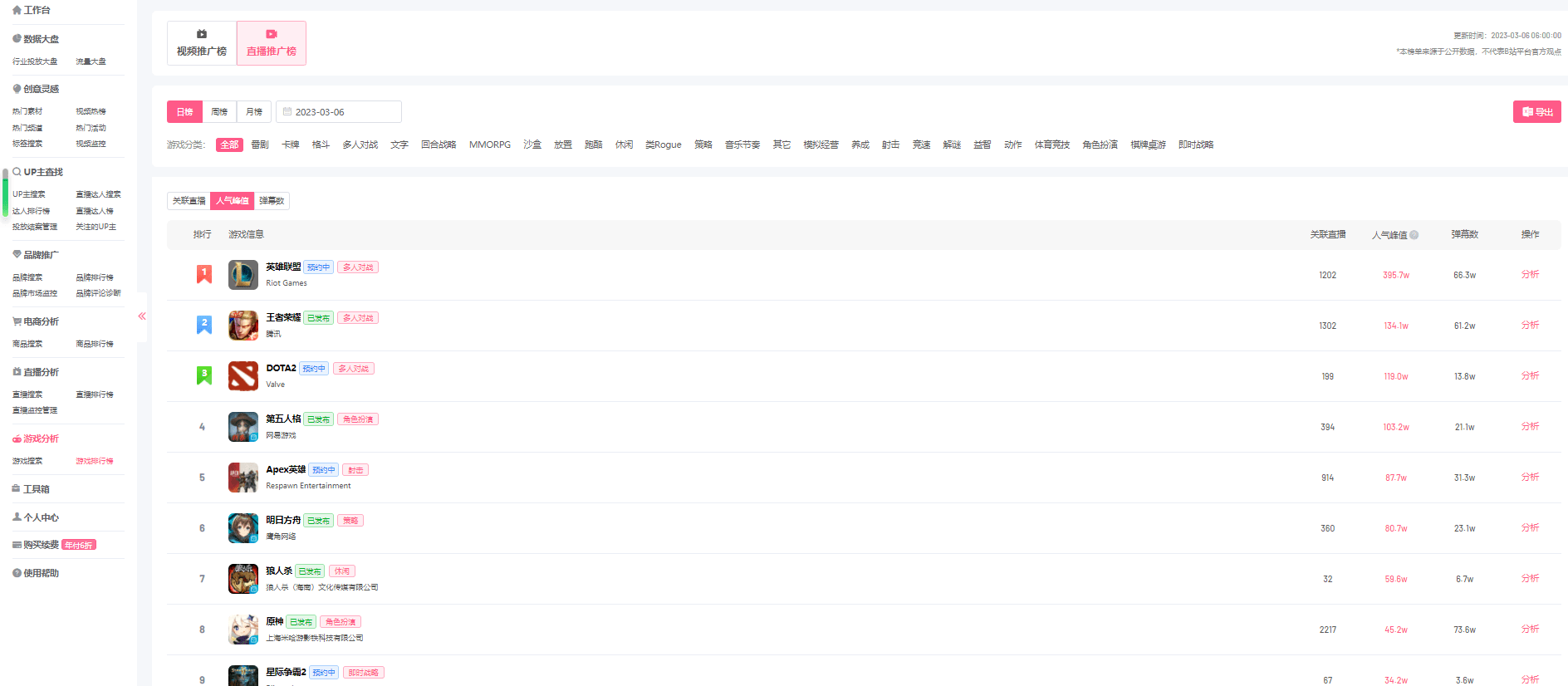The image size is (1568, 686).
Task: Open 行业投放大盘 in sidebar
Action: (x=35, y=61)
